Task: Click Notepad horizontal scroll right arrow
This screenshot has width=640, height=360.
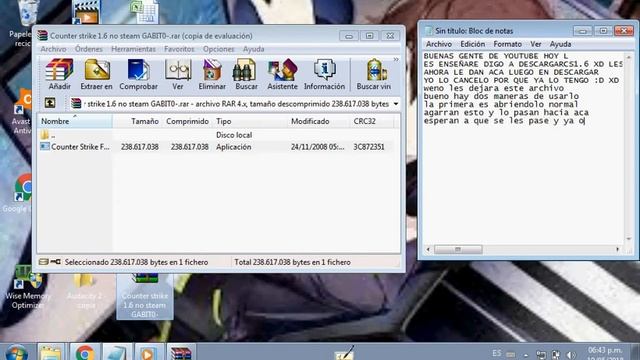Action: tap(618, 249)
